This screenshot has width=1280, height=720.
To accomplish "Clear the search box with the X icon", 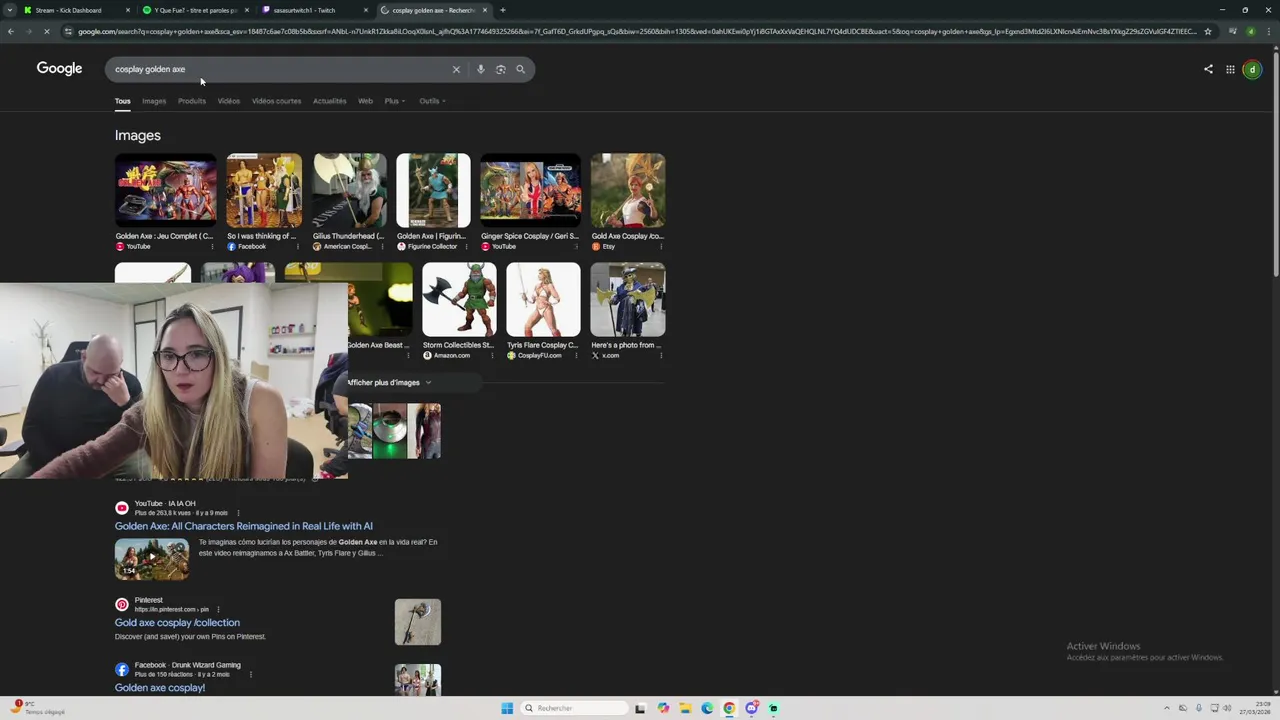I will [x=456, y=69].
